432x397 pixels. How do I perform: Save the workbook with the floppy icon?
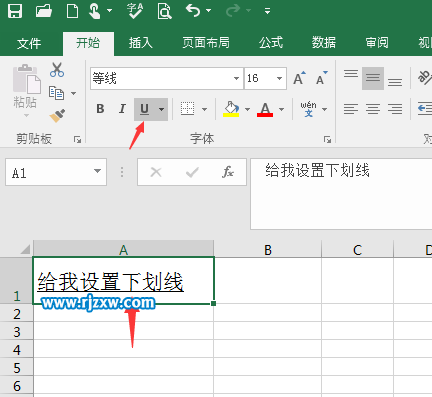(x=15, y=11)
